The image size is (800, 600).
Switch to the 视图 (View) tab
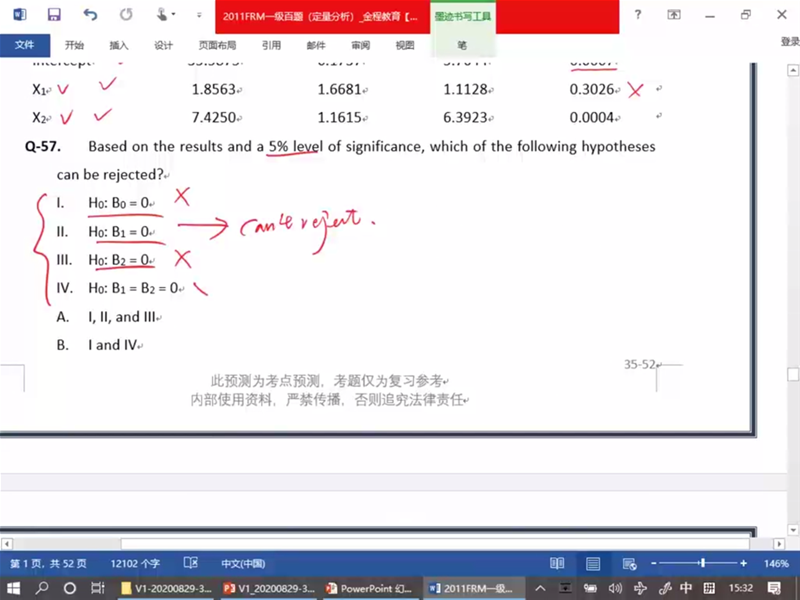click(405, 45)
